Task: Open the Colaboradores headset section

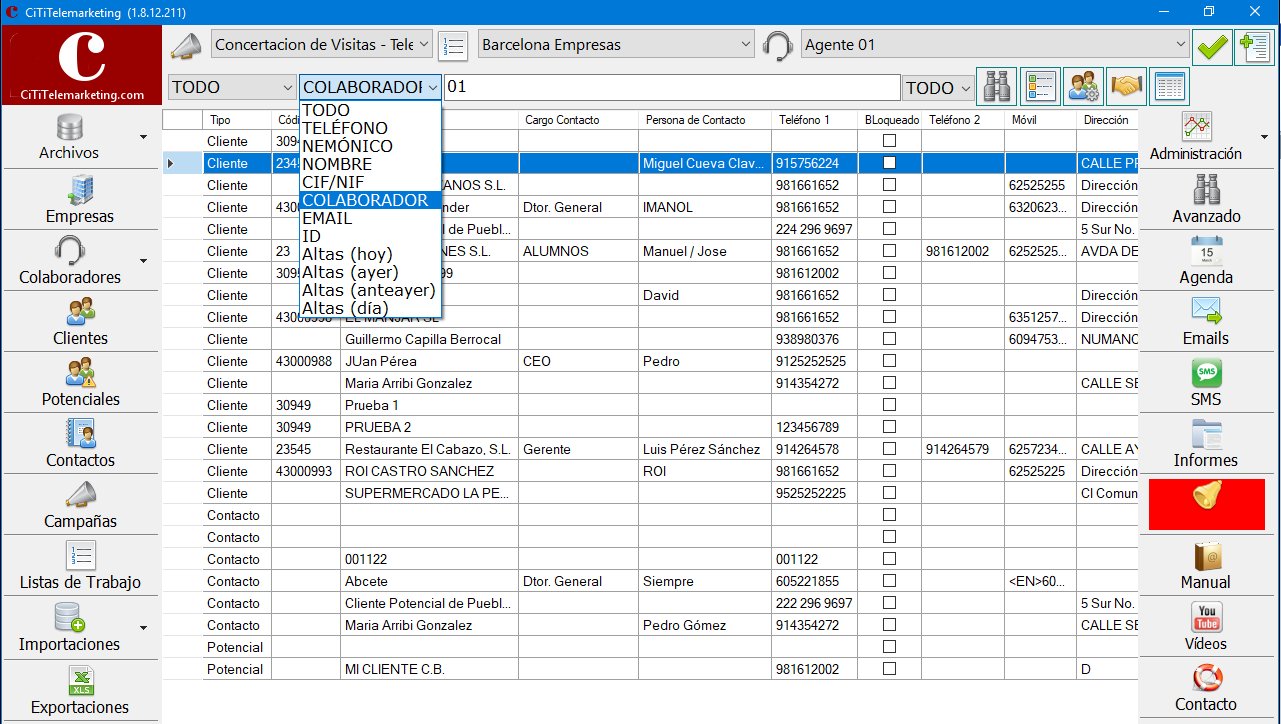Action: pyautogui.click(x=69, y=260)
